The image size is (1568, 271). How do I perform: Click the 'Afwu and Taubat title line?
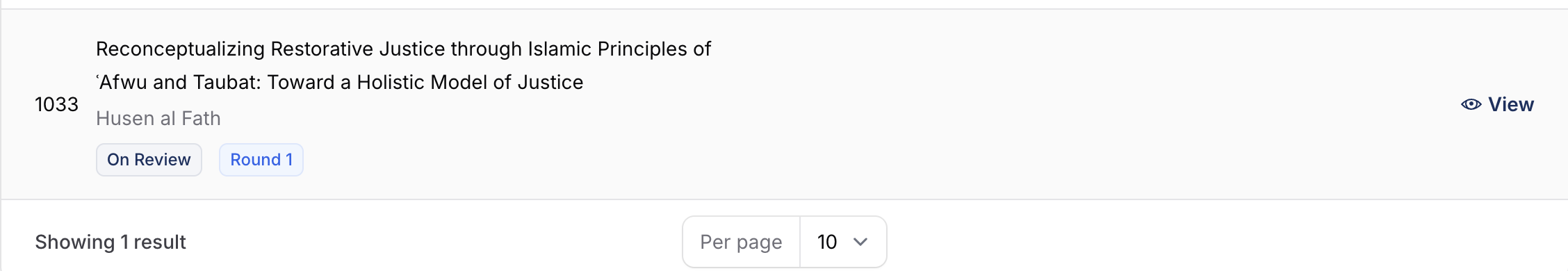coord(339,82)
